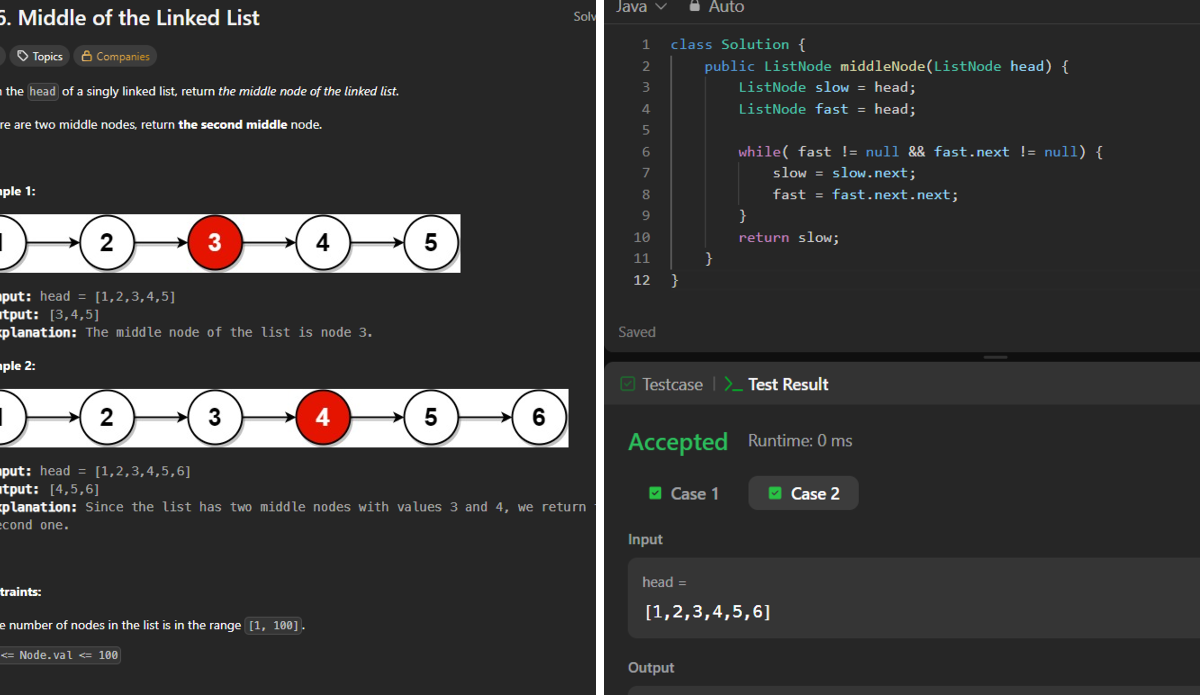Click the ListNode fast = head line
Image resolution: width=1200 pixels, height=695 pixels.
pyautogui.click(x=827, y=109)
